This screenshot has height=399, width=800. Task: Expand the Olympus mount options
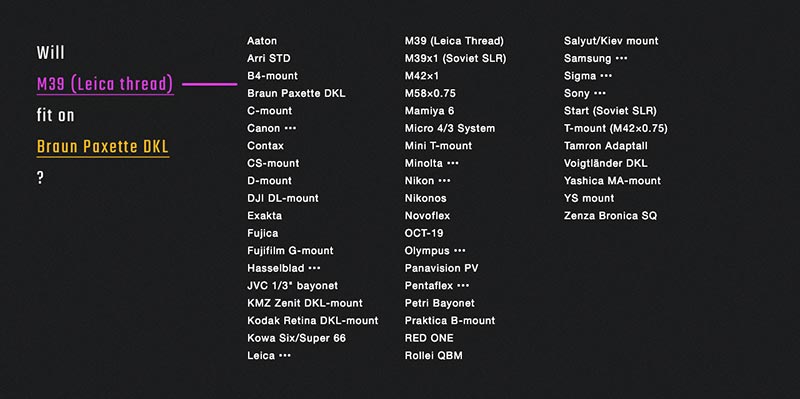coord(460,251)
